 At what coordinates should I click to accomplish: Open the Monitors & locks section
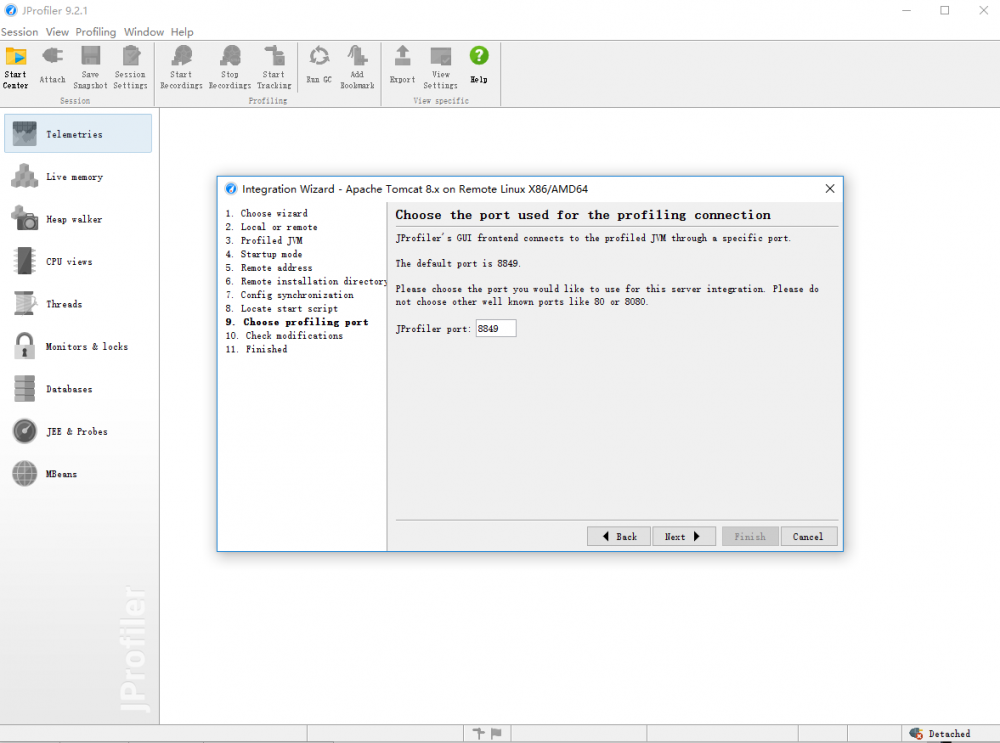click(x=78, y=346)
